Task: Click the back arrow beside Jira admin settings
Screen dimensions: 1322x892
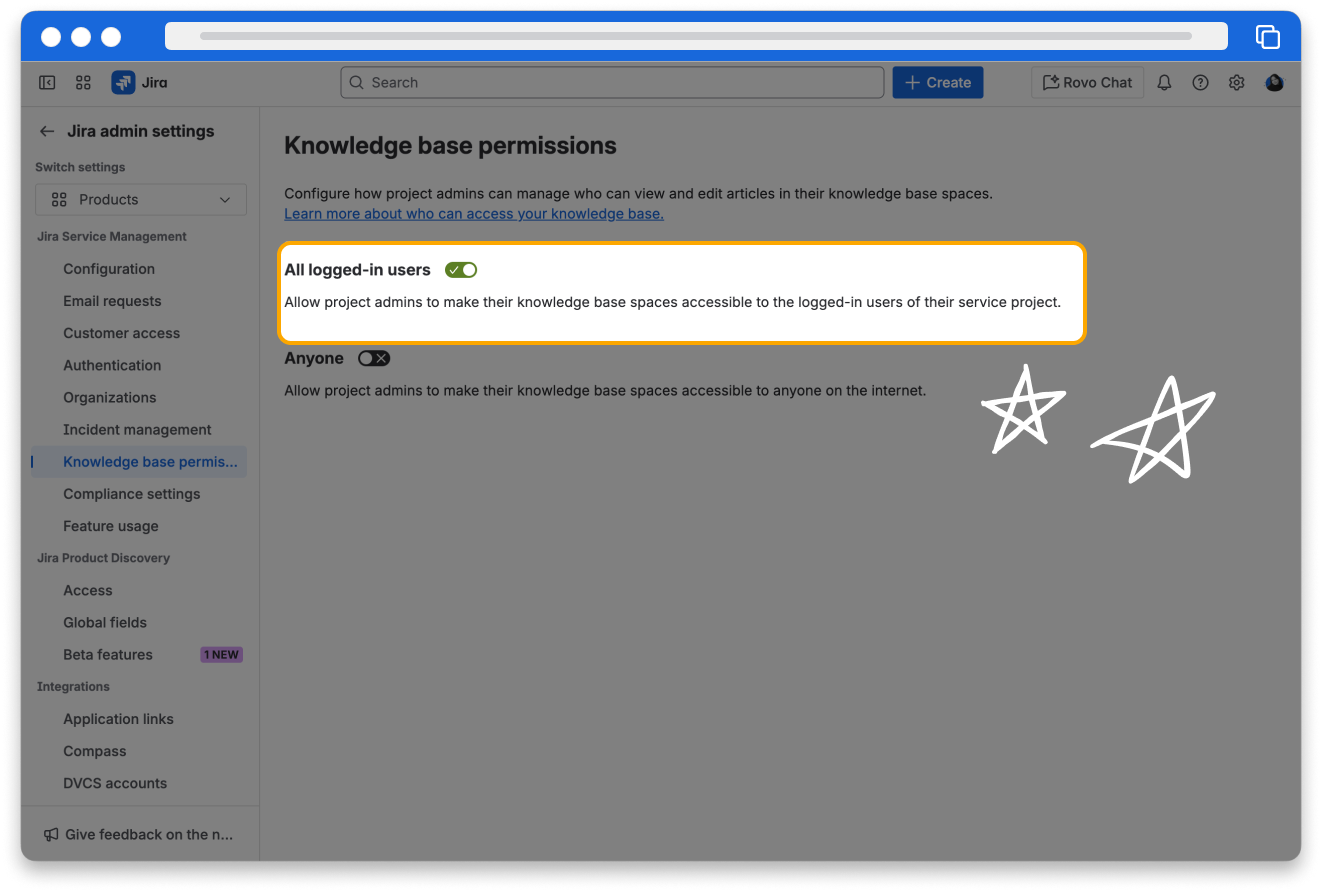Action: coord(47,131)
